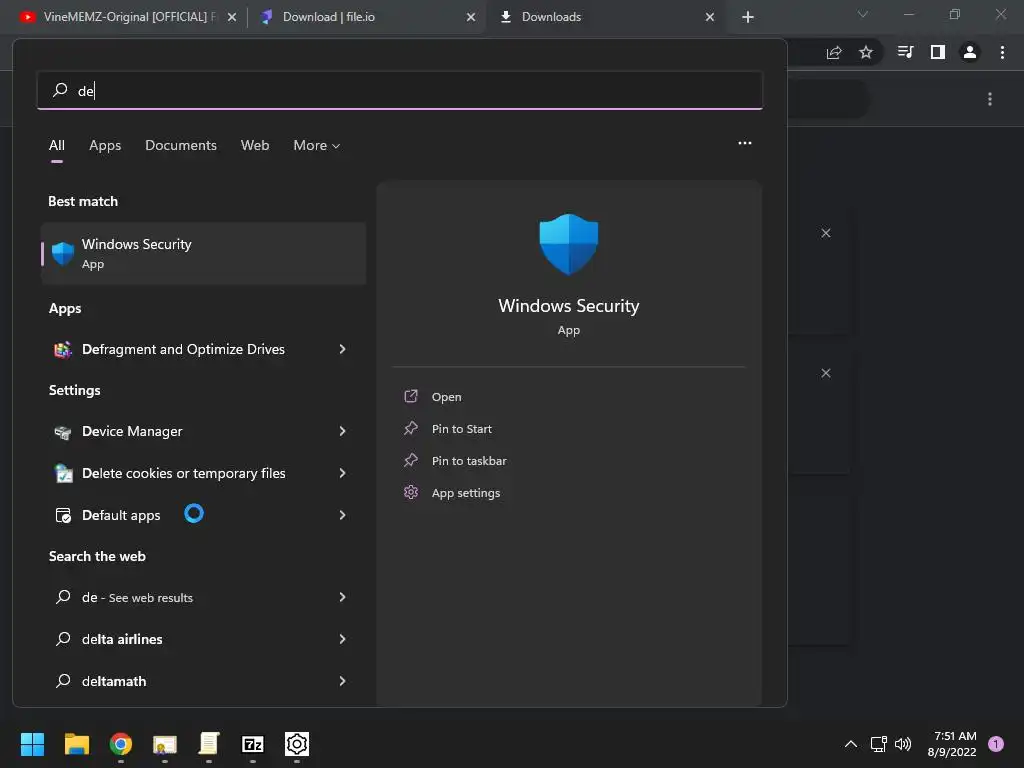The height and width of the screenshot is (768, 1024).
Task: Open Chrome profile avatar menu
Action: pos(970,52)
